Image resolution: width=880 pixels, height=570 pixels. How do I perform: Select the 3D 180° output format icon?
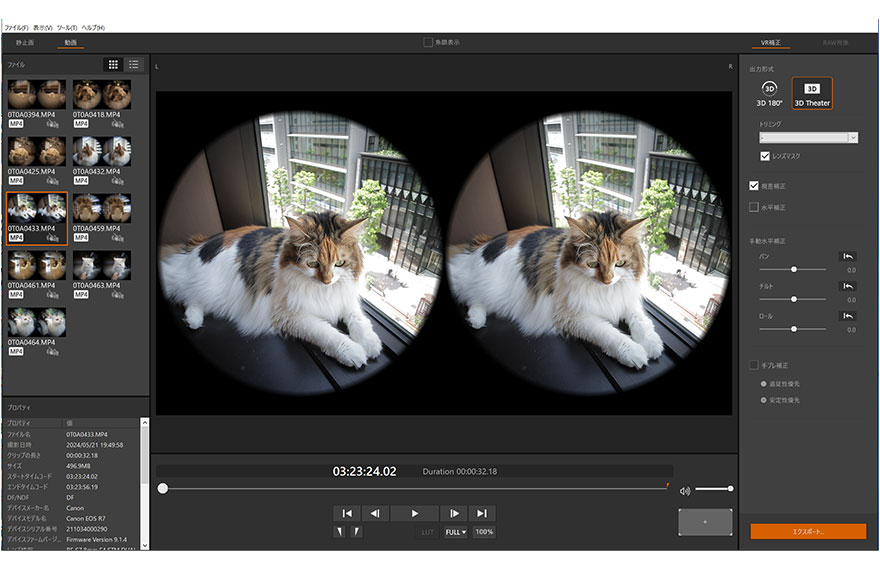tap(769, 90)
